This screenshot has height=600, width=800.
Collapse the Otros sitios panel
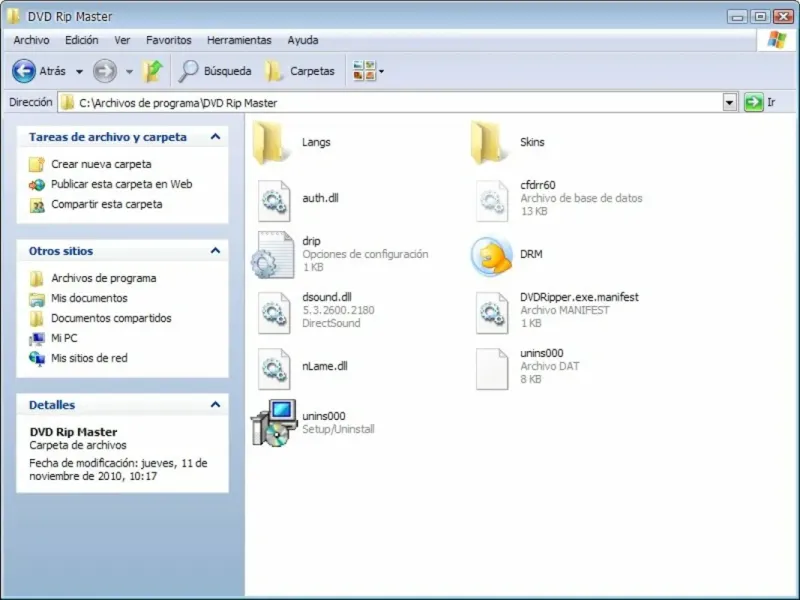[215, 251]
